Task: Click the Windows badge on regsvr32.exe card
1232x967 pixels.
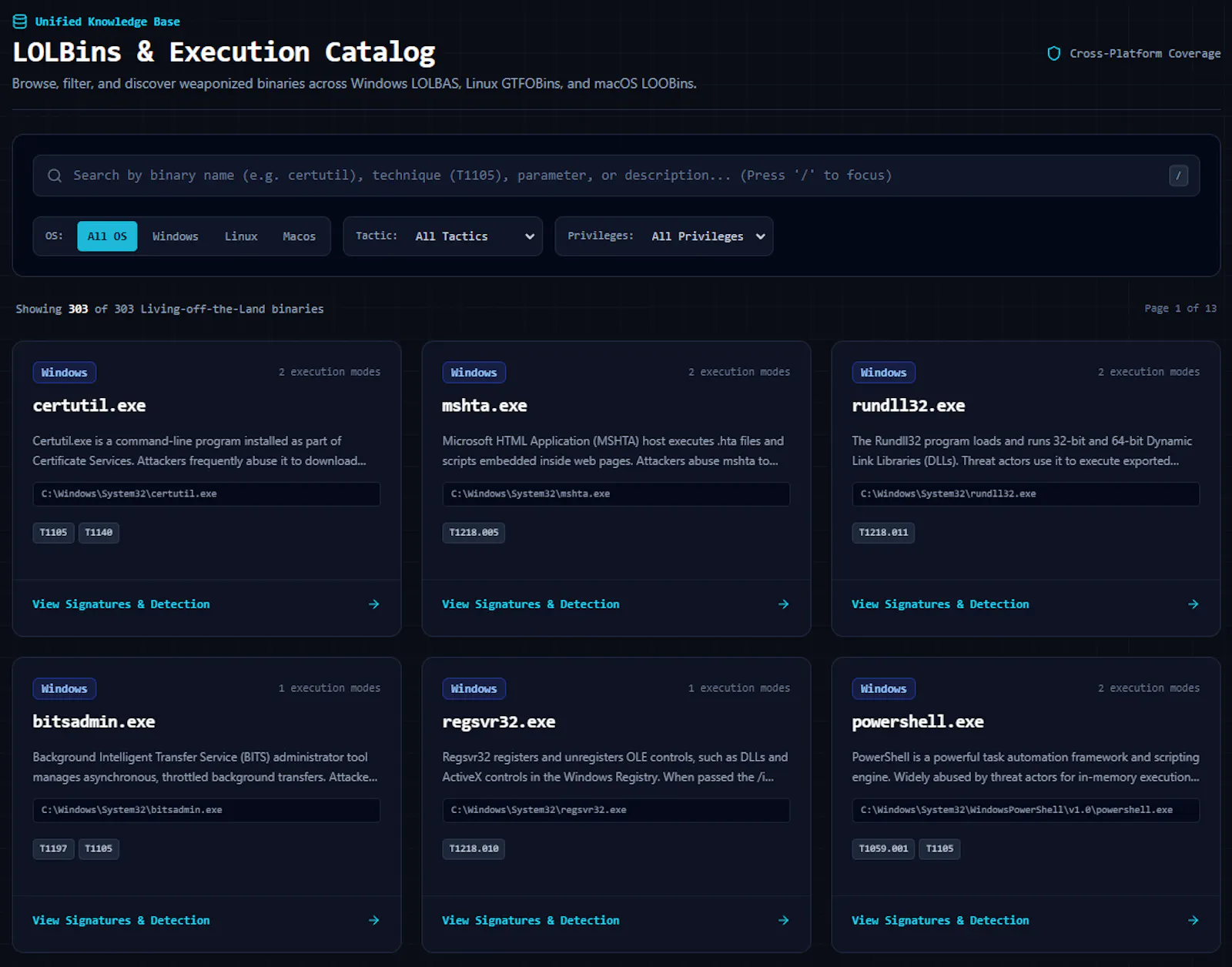Action: coord(474,689)
